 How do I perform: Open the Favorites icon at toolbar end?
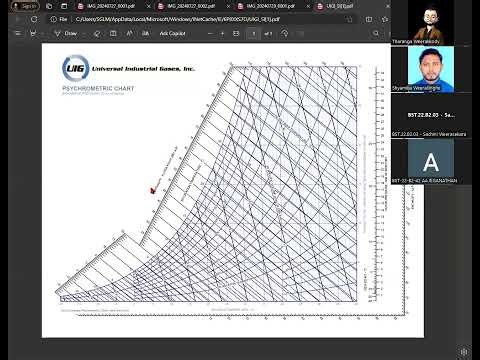(385, 19)
